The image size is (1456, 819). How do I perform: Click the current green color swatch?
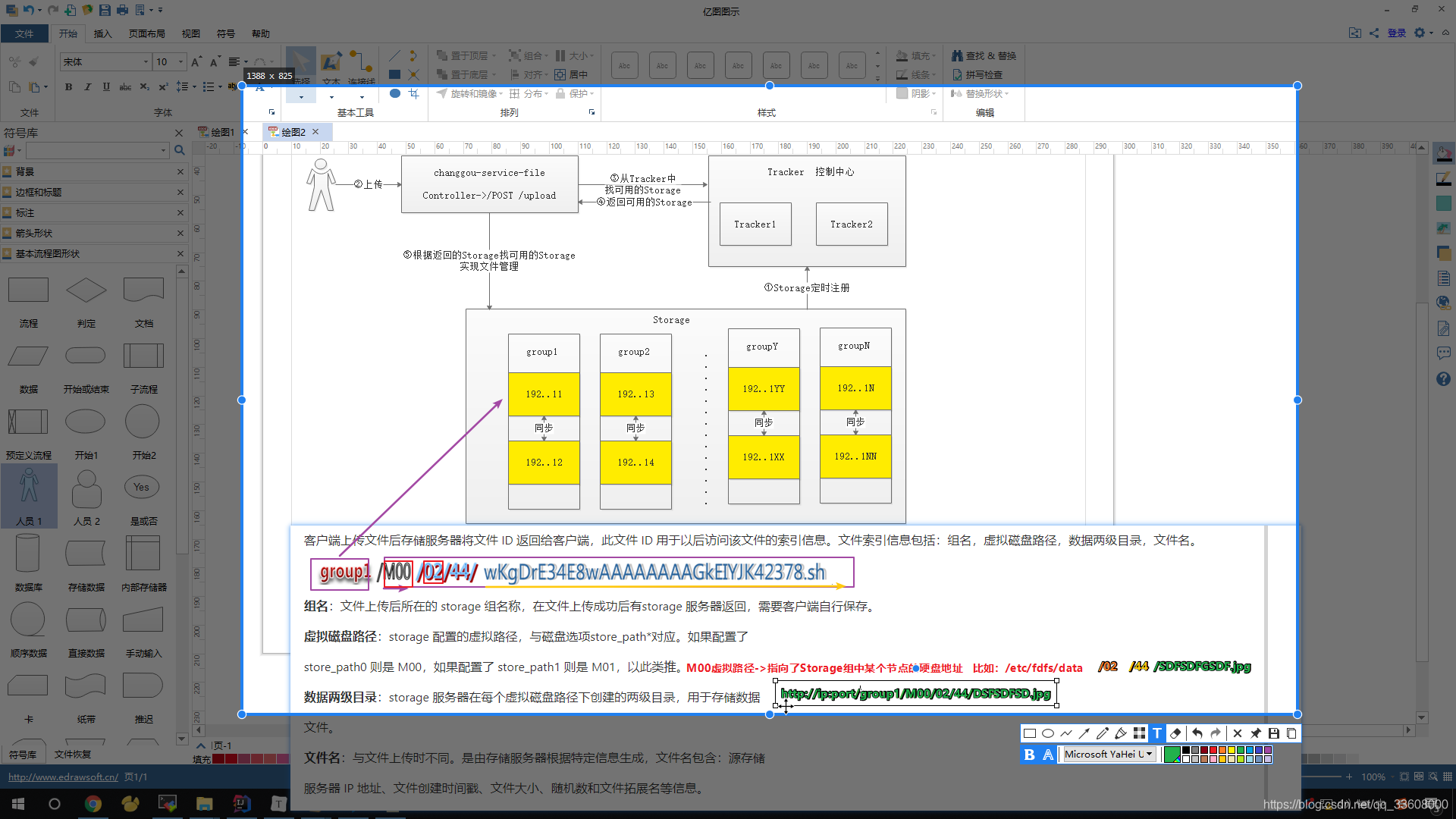(1172, 755)
